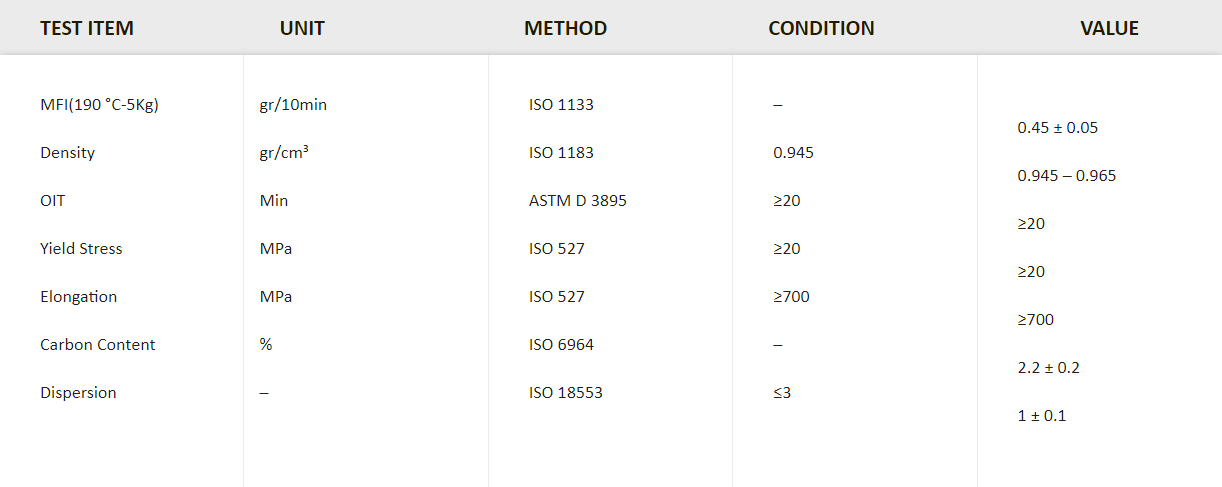Select the Yield Stress row label
1222x487 pixels.
(x=81, y=249)
